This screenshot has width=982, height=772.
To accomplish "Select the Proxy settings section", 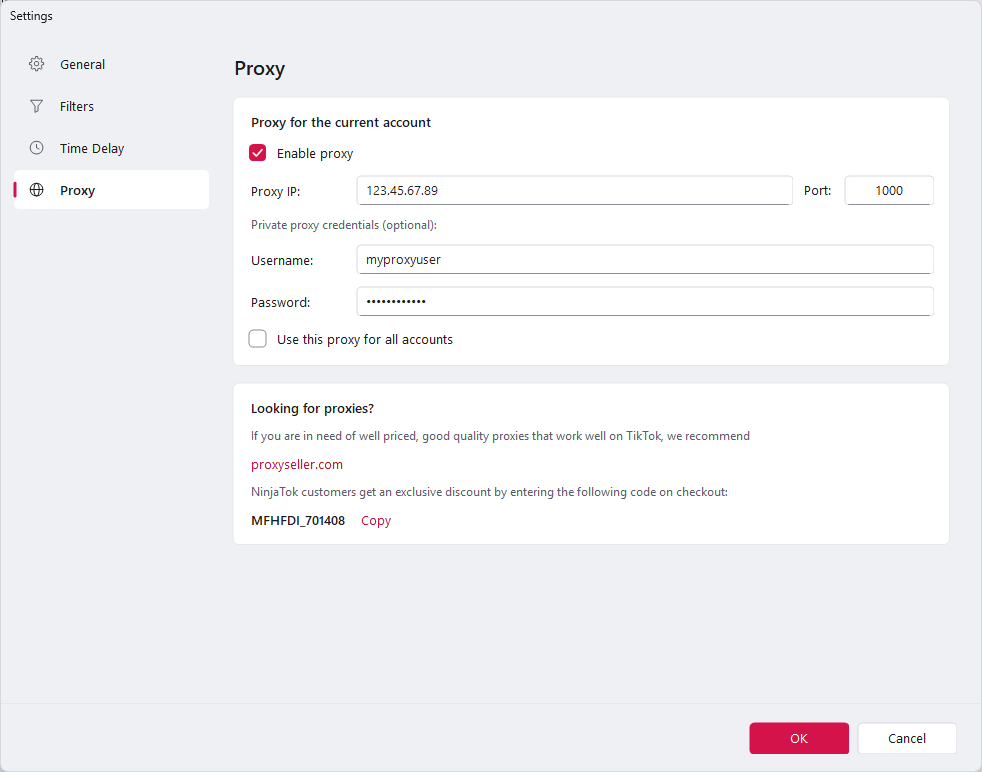I will pyautogui.click(x=111, y=190).
